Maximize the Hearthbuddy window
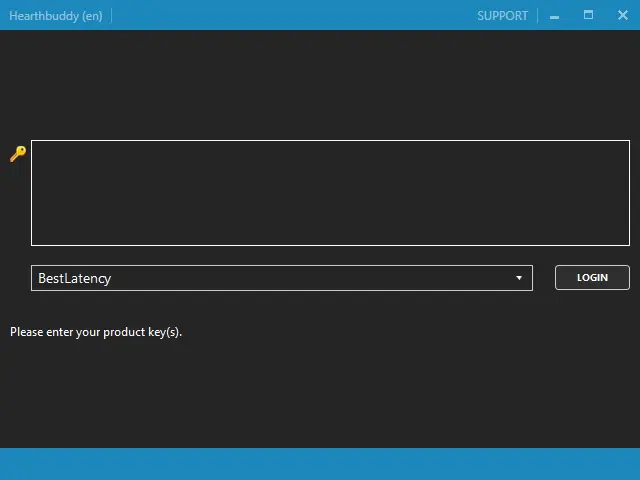640x480 pixels. [588, 15]
